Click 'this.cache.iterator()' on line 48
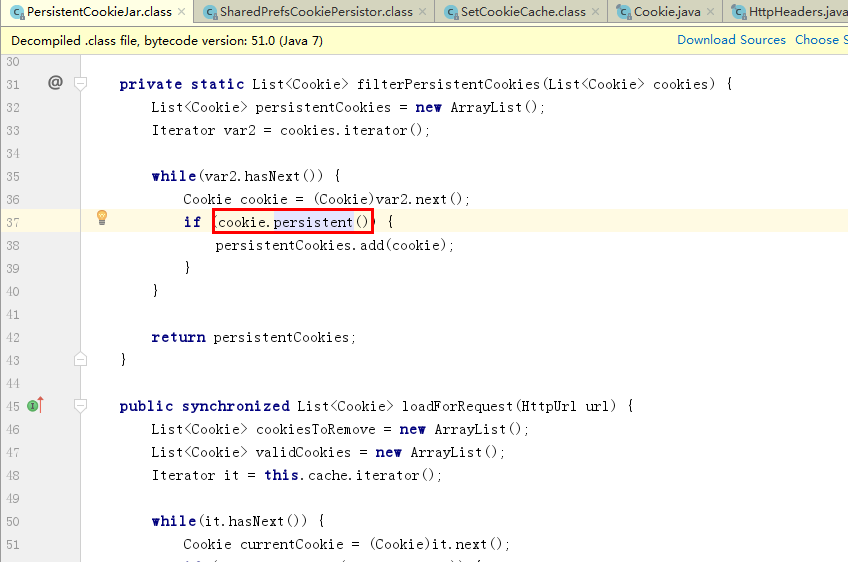This screenshot has width=848, height=562. pos(353,475)
